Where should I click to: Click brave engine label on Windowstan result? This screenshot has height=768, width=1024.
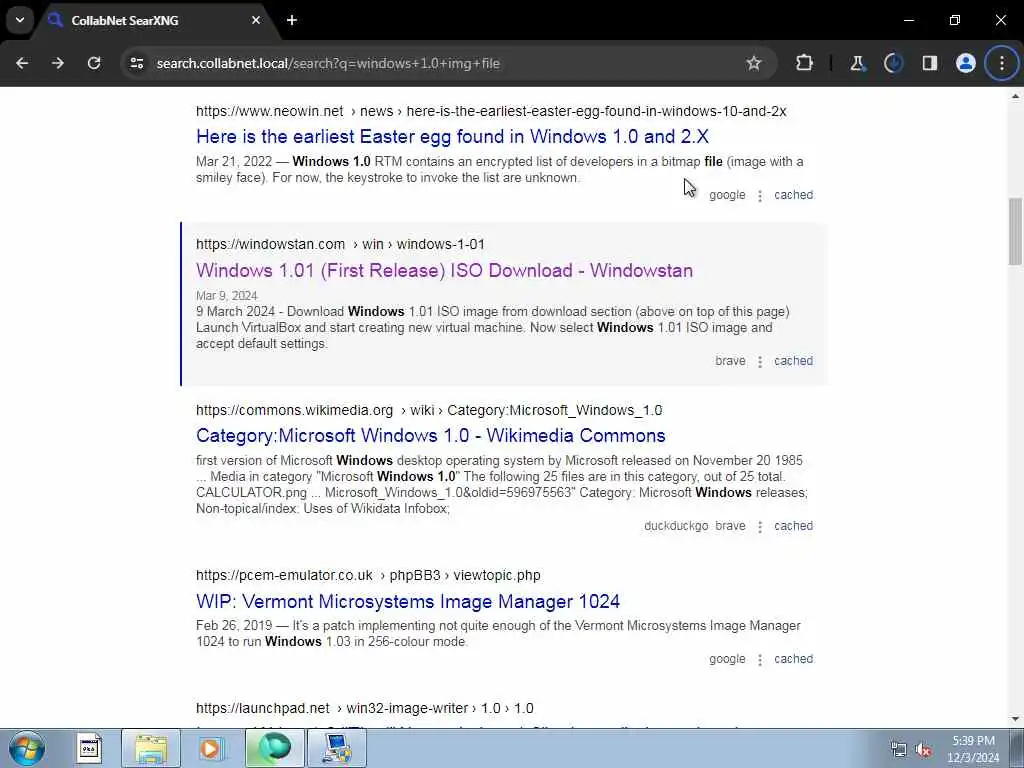[730, 360]
